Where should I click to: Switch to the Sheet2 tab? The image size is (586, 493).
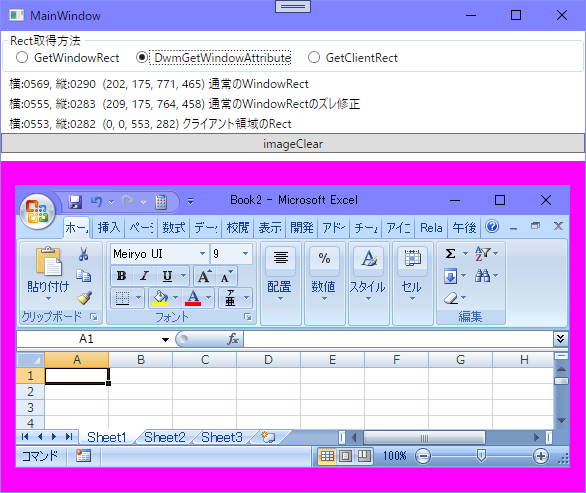(x=165, y=437)
